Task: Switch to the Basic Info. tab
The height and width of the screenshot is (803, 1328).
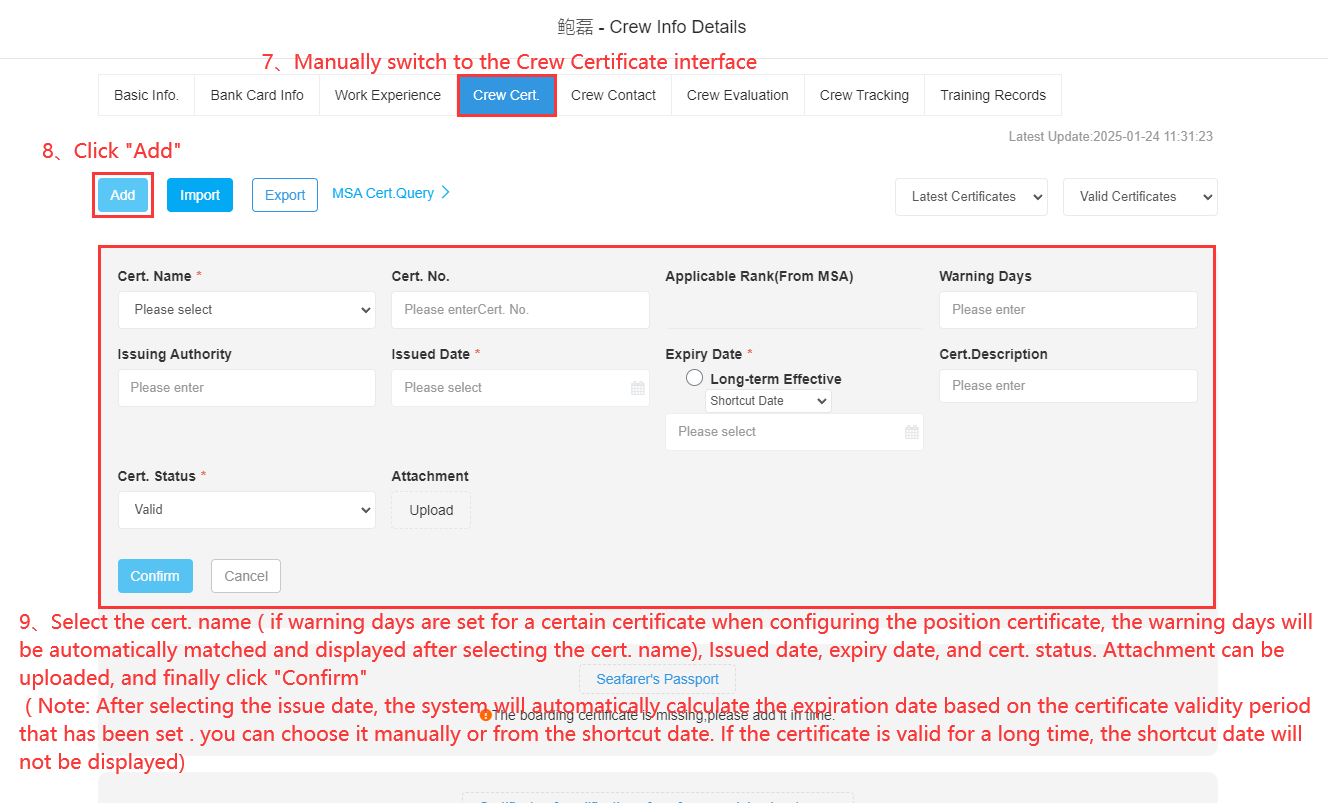Action: (146, 95)
